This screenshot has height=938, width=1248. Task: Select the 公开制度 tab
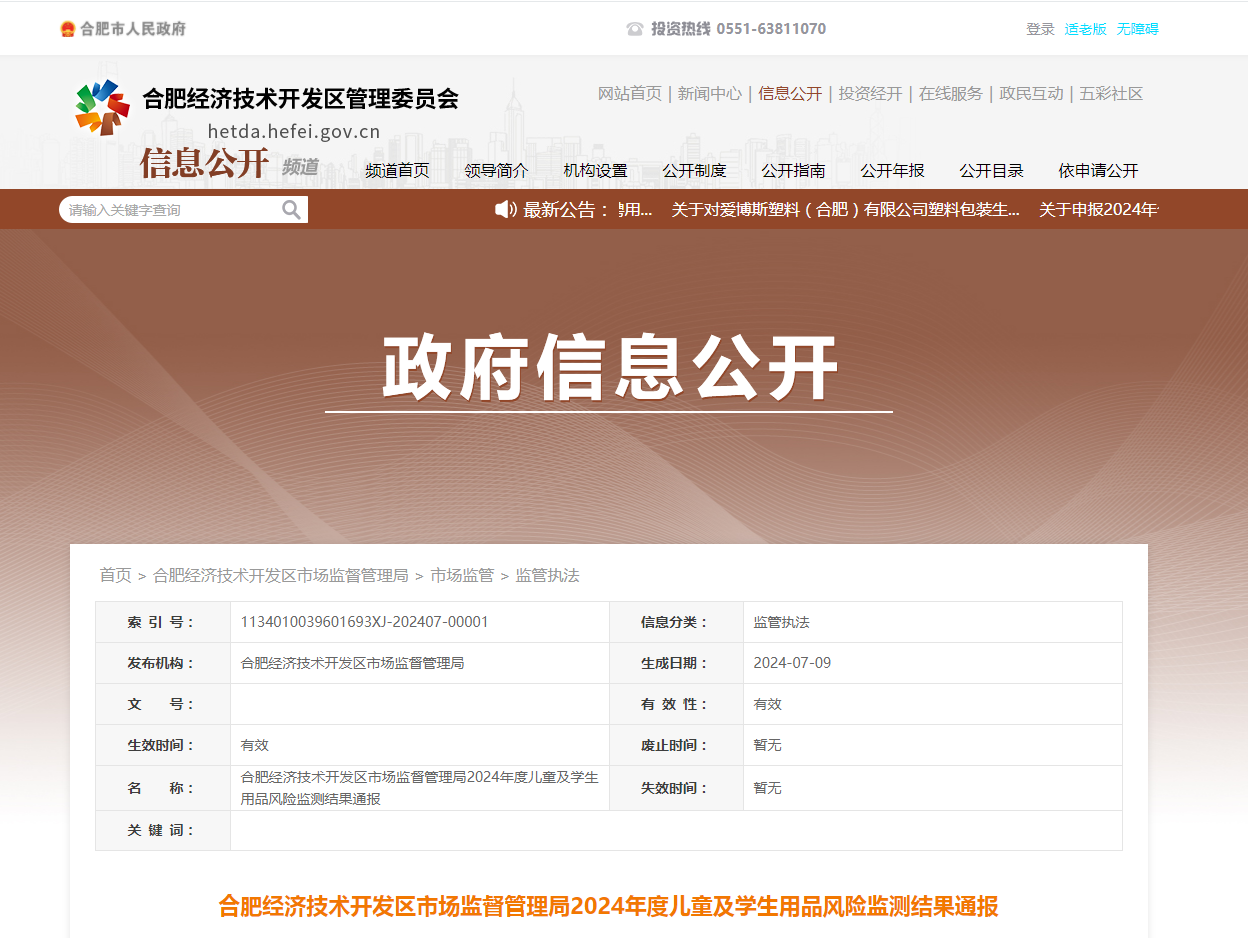(x=694, y=170)
